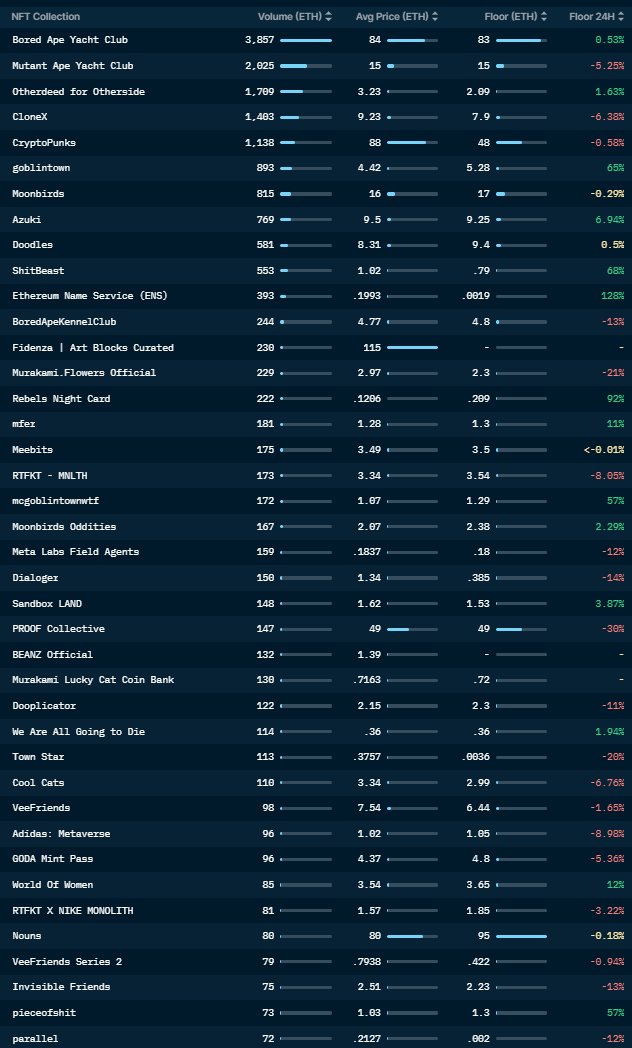Click PROOF Collective floor price bar
The height and width of the screenshot is (1048, 632).
(521, 629)
